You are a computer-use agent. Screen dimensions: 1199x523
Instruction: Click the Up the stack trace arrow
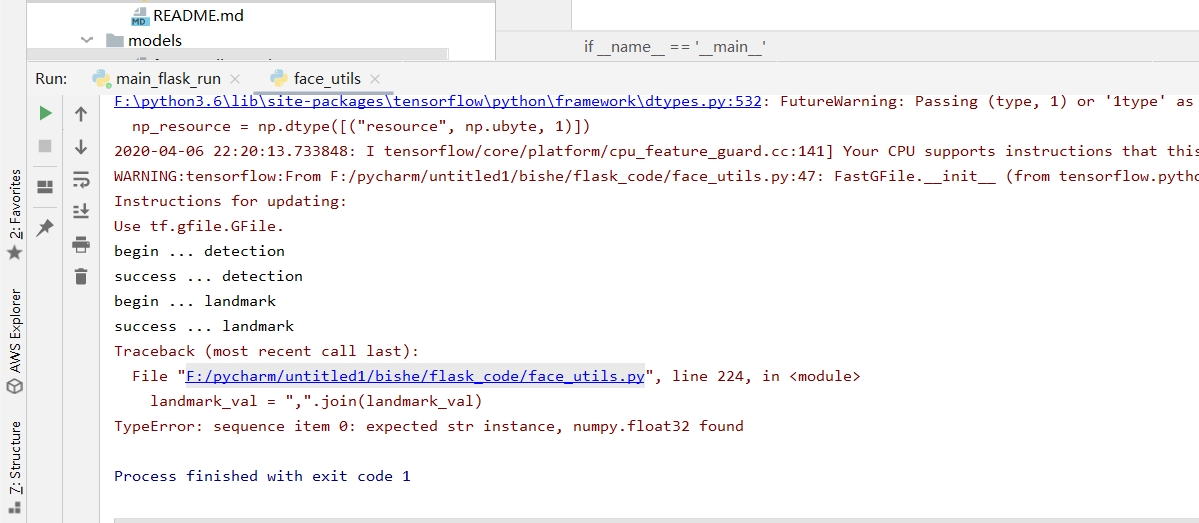coord(80,114)
